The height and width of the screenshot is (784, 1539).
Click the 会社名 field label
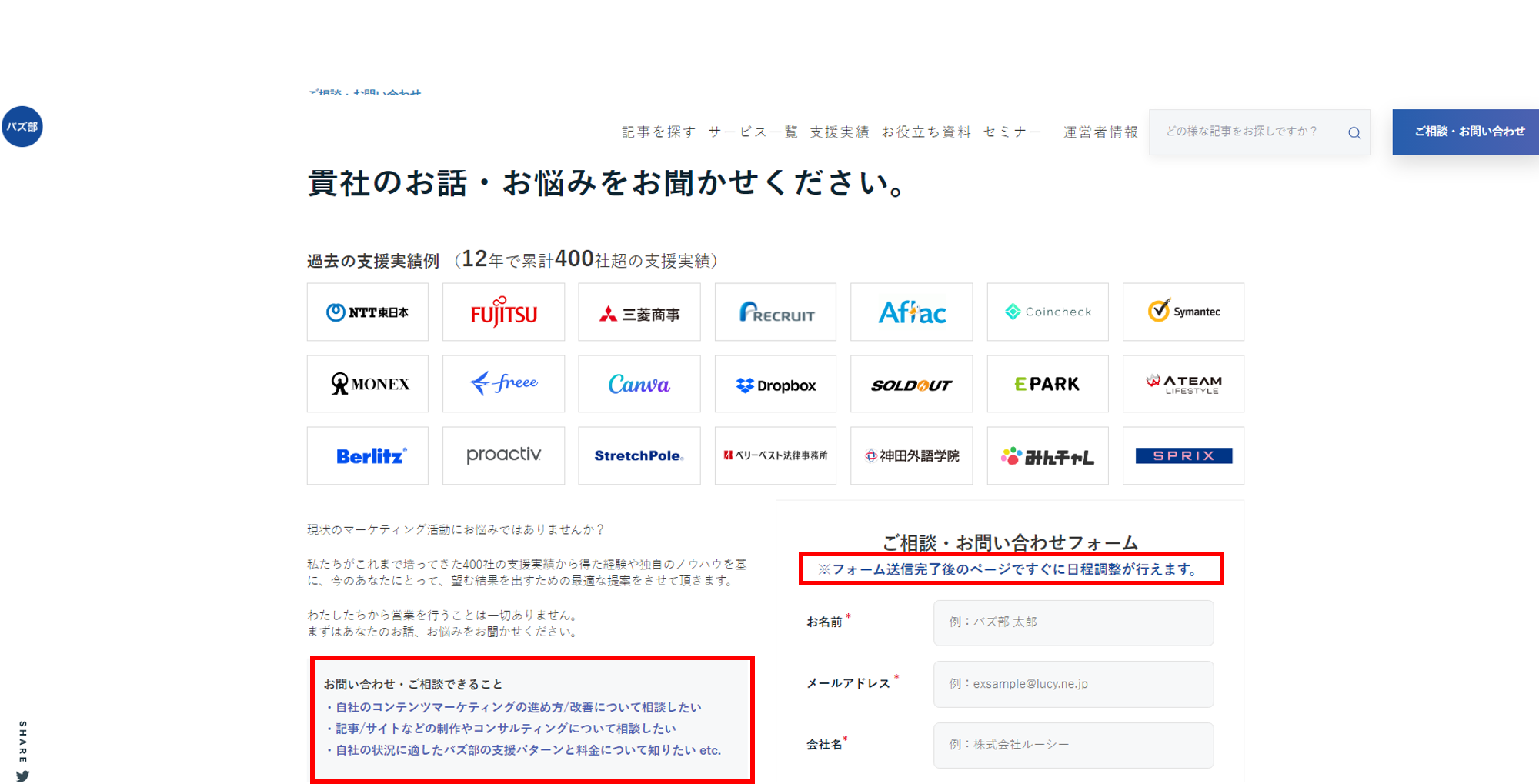point(824,744)
